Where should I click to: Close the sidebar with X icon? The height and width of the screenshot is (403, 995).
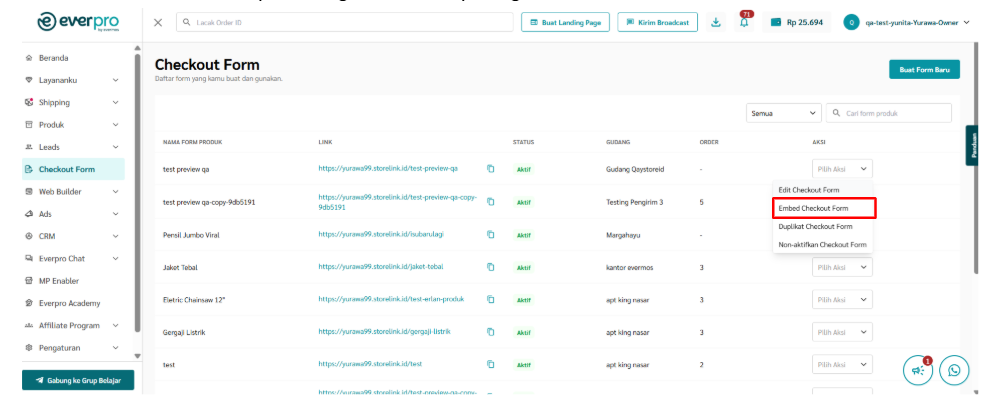[159, 23]
